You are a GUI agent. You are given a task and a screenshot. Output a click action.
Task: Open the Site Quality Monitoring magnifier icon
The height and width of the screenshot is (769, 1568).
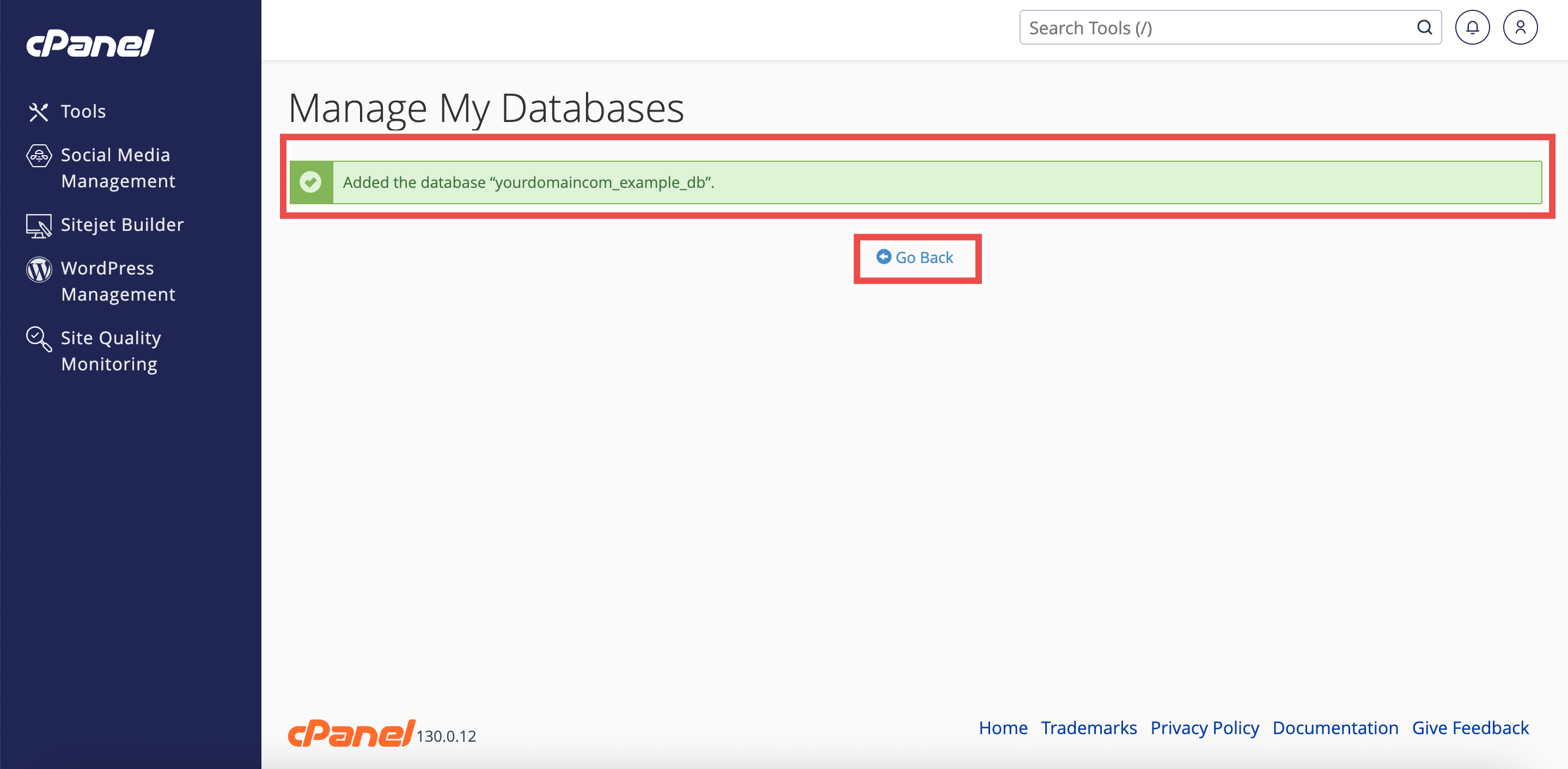pos(39,339)
